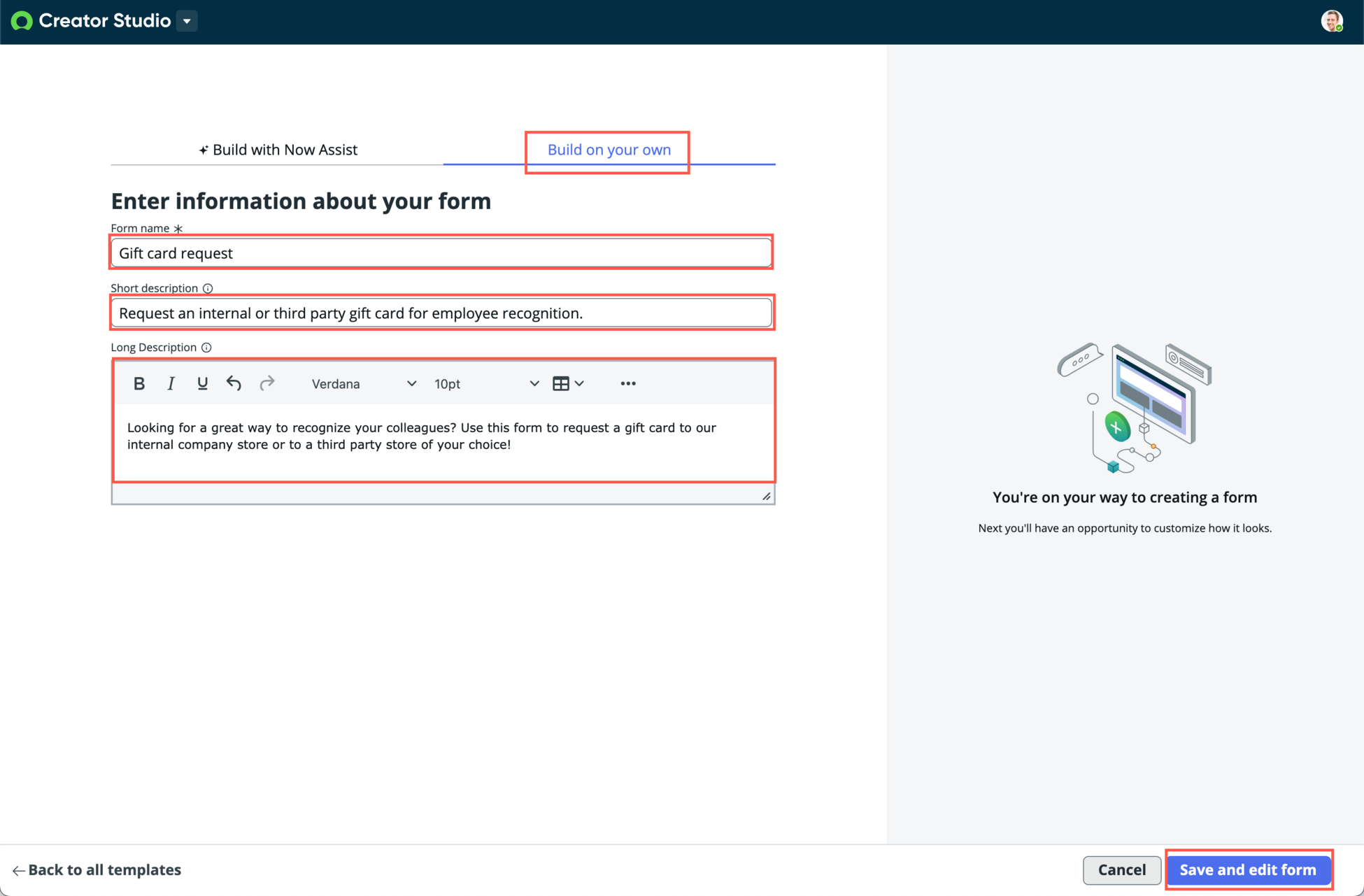Image resolution: width=1364 pixels, height=896 pixels.
Task: Click the ServiceNow logo icon
Action: tap(22, 21)
